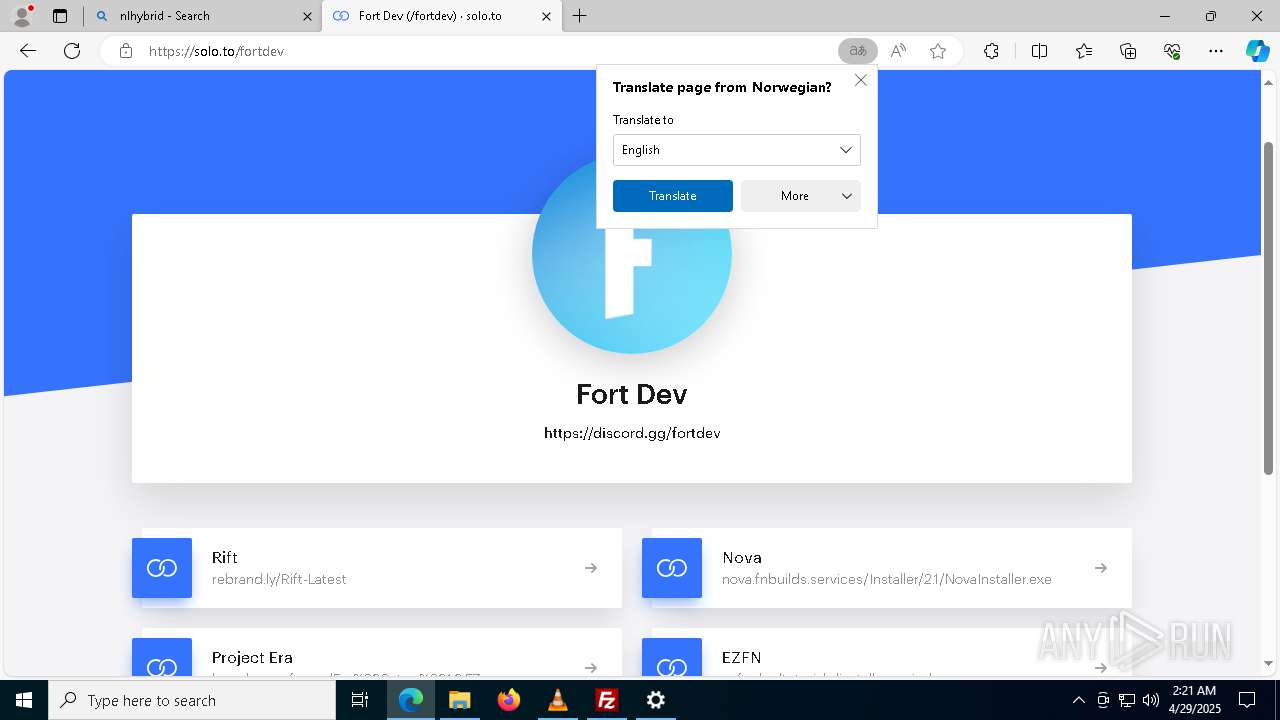This screenshot has height=720, width=1280.
Task: Open Collections icon
Action: (x=1128, y=51)
